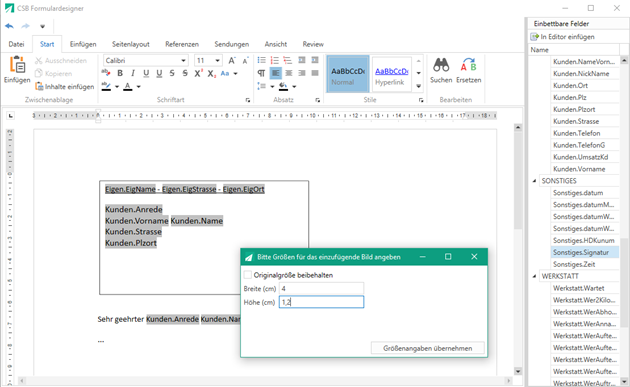Switch to the Einfügen ribbon tab
This screenshot has height=387, width=630.
point(83,44)
